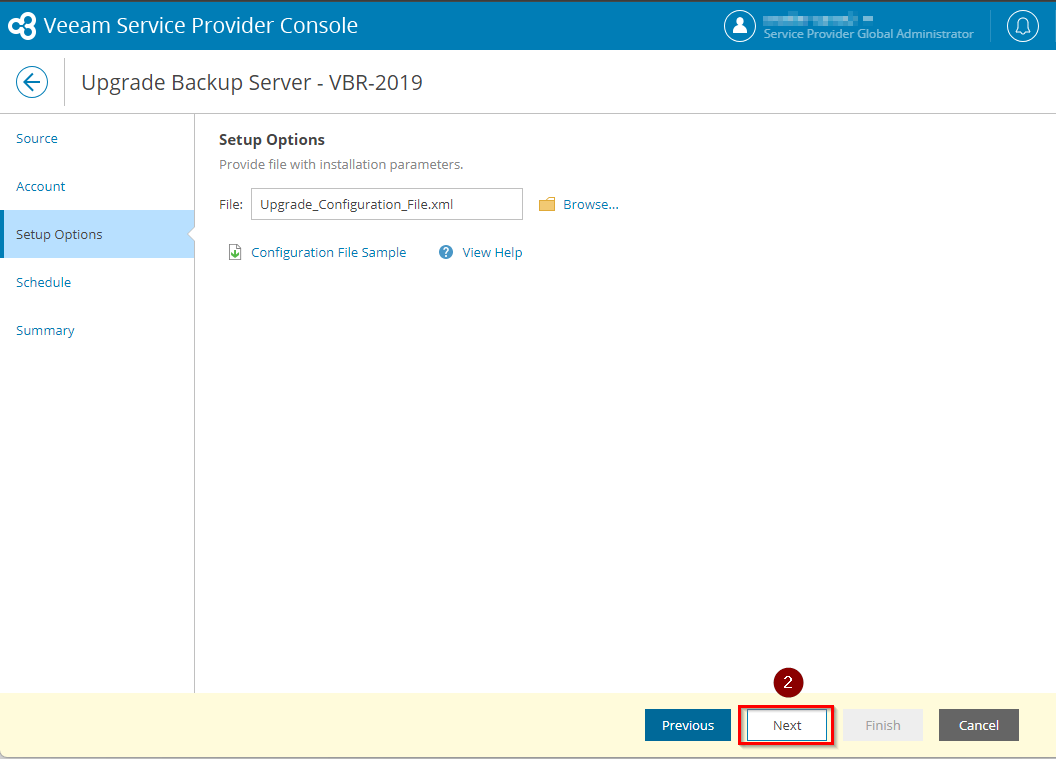Open the Source wizard step
The width and height of the screenshot is (1056, 759).
point(37,138)
